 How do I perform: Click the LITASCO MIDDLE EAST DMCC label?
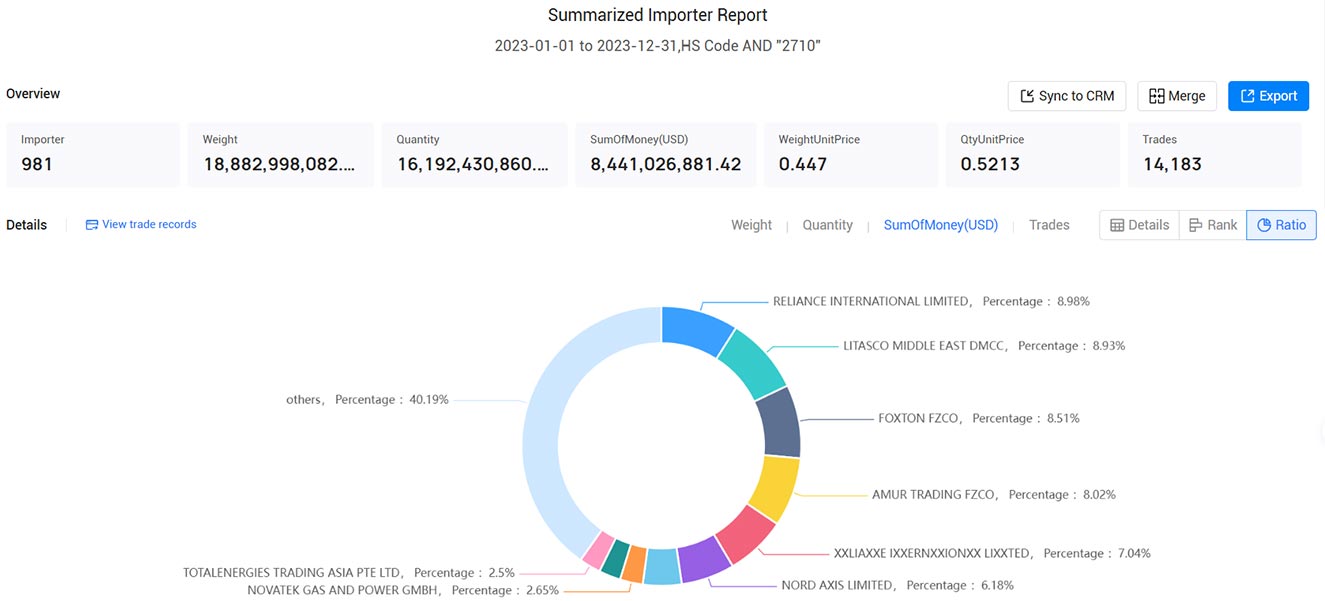click(984, 346)
